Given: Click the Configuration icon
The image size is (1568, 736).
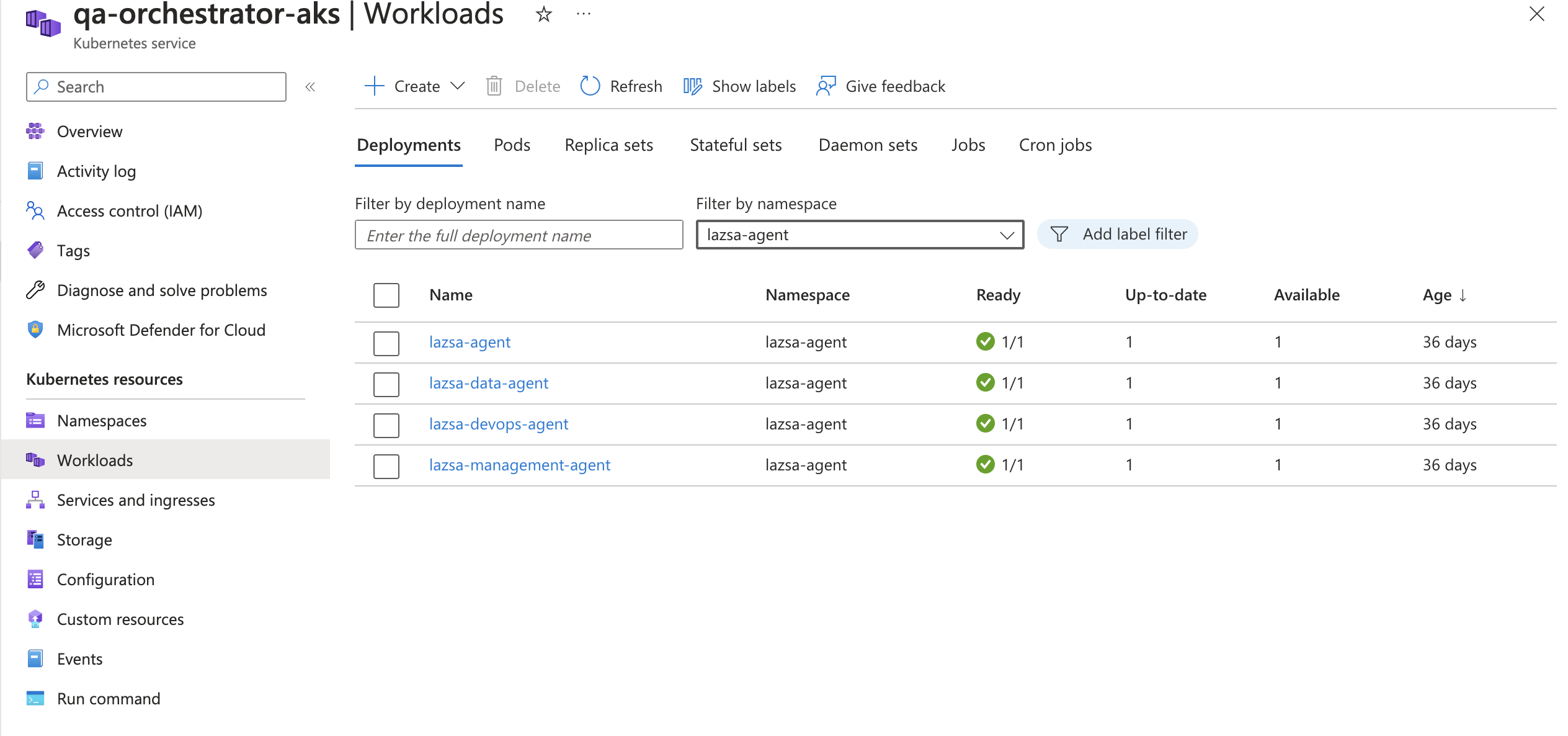Looking at the screenshot, I should pos(35,579).
